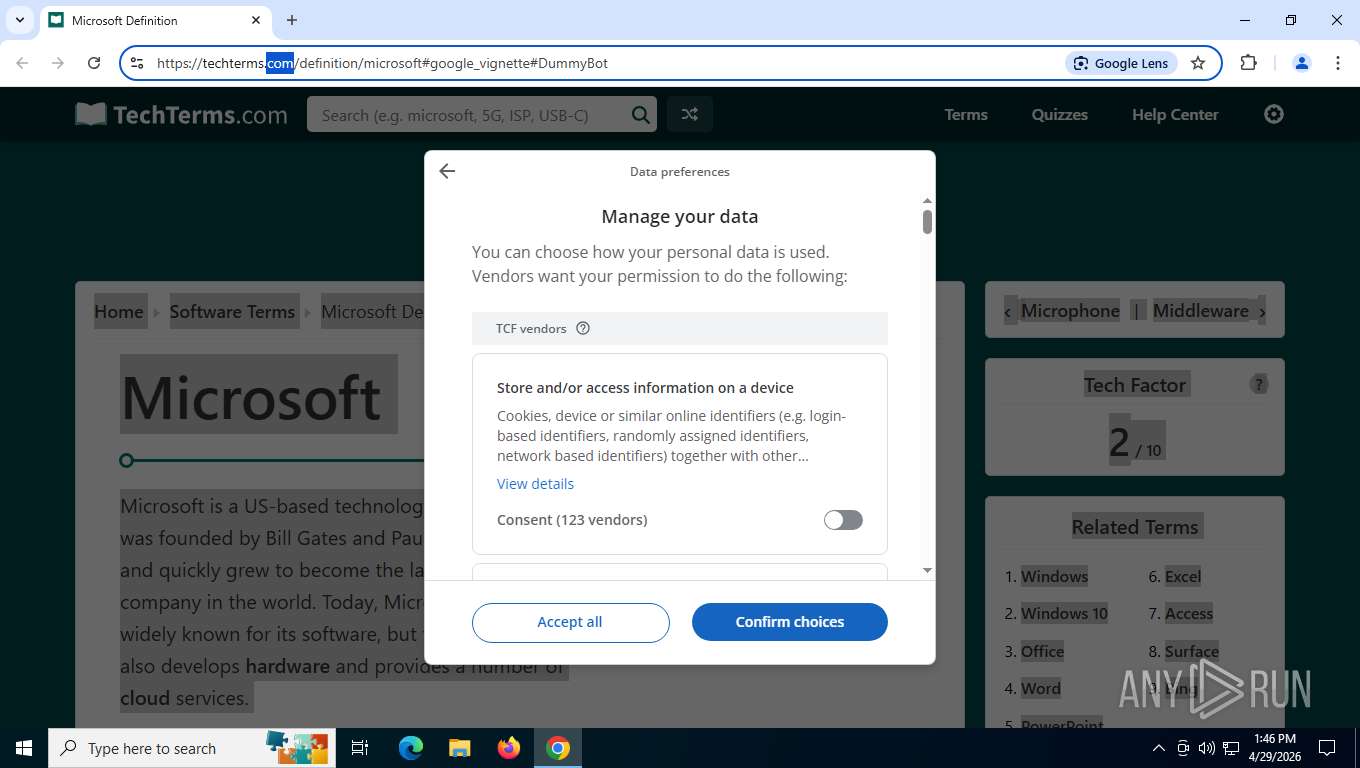
Task: Go to Home breadcrumb
Action: [x=119, y=312]
